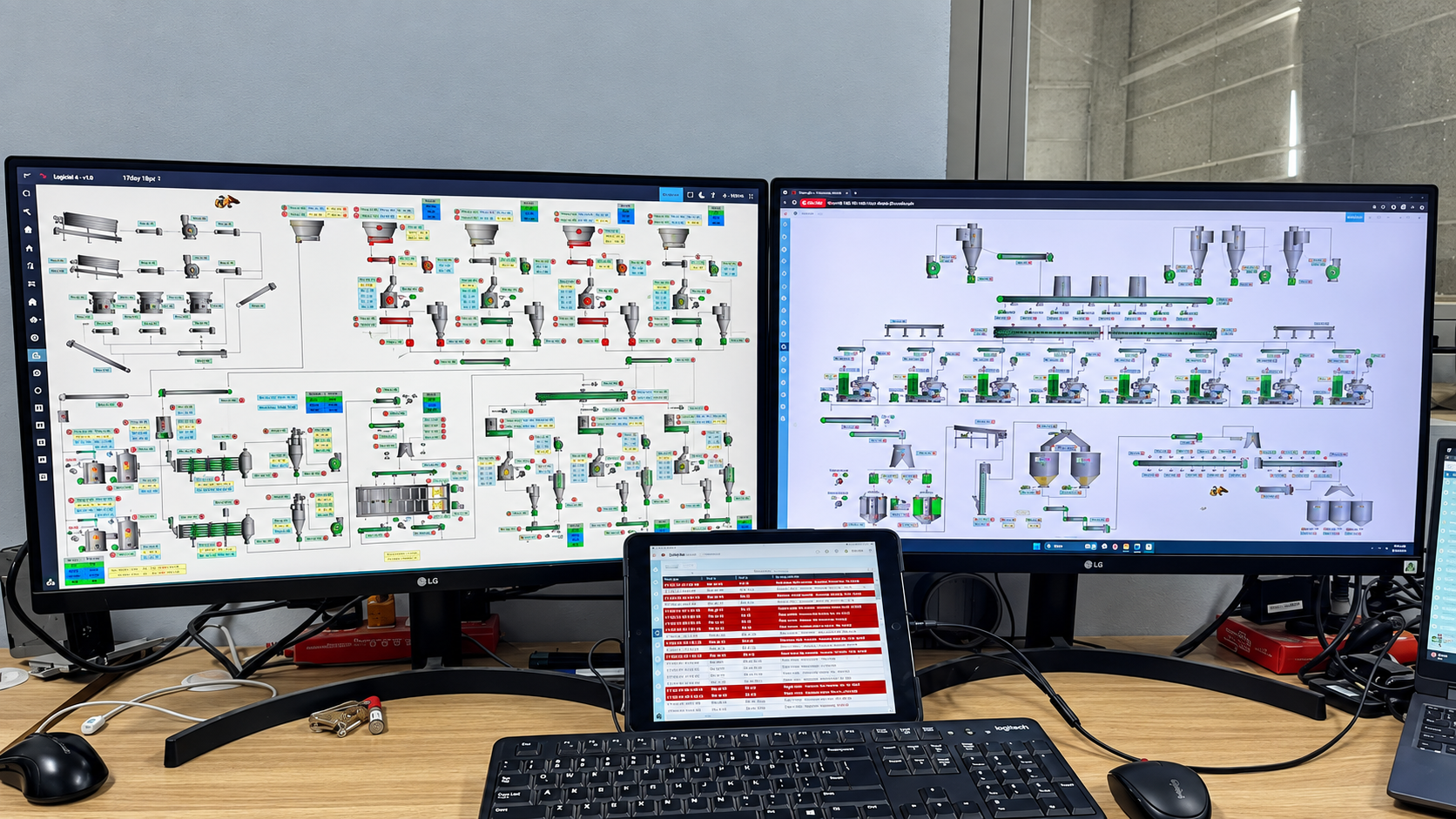Select the twin silos in right monitor lower center
Screen dimensions: 1456x819
(1064, 458)
